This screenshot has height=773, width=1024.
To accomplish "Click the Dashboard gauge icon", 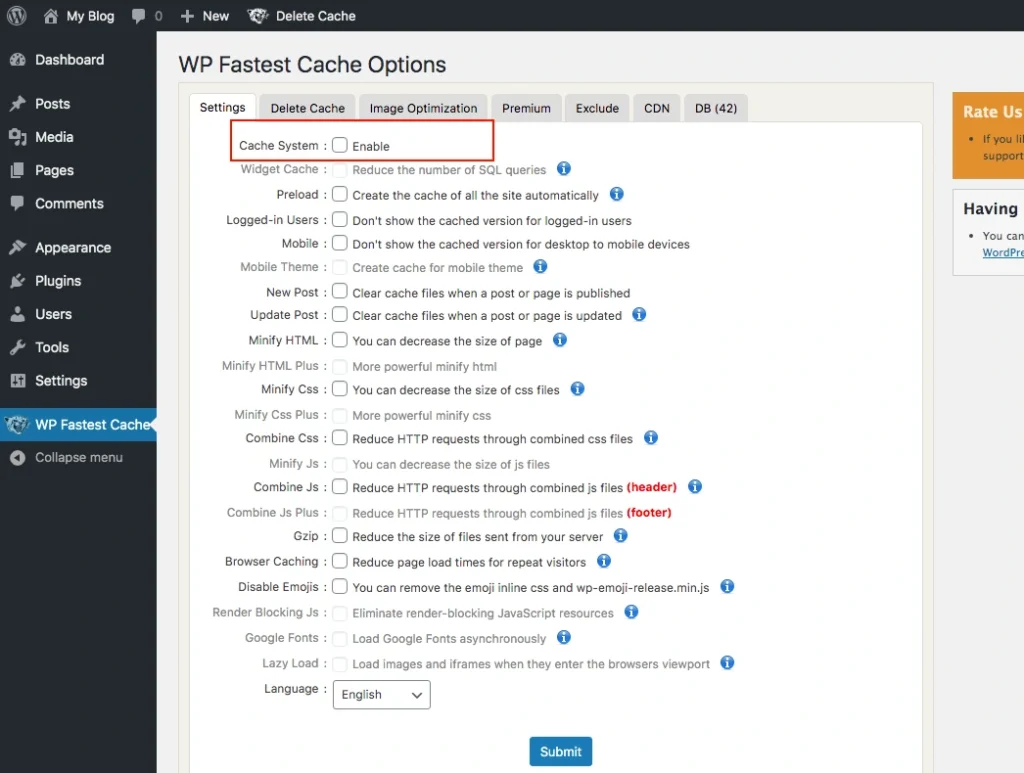I will (18, 59).
